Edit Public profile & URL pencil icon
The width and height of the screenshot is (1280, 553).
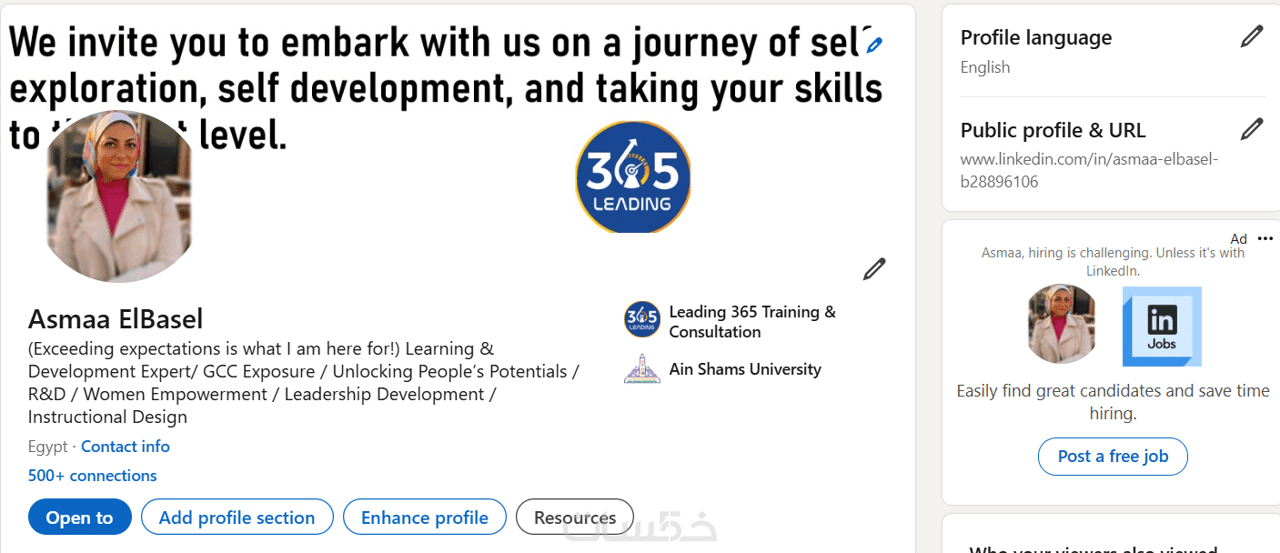1251,130
